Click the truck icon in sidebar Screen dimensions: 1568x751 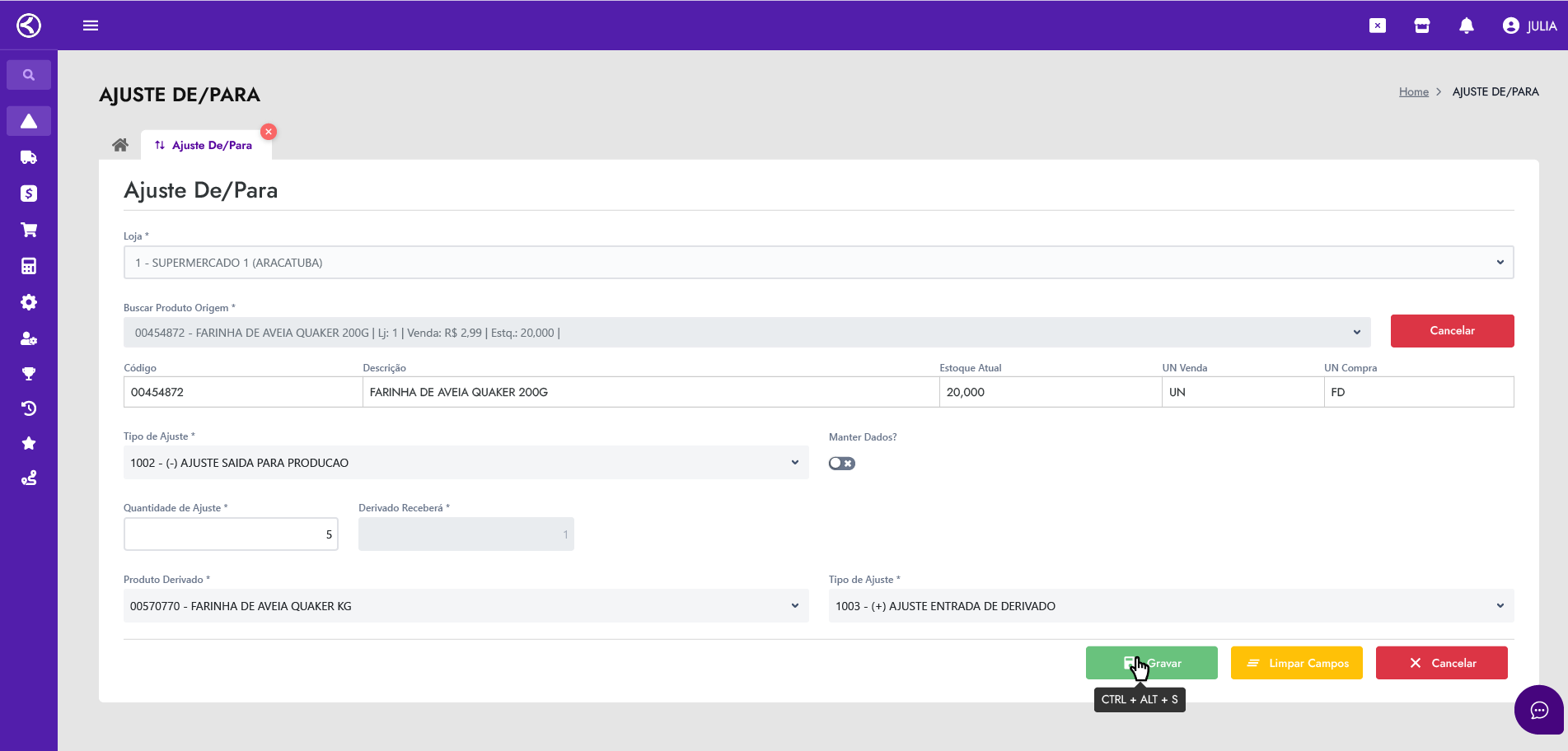pyautogui.click(x=29, y=157)
